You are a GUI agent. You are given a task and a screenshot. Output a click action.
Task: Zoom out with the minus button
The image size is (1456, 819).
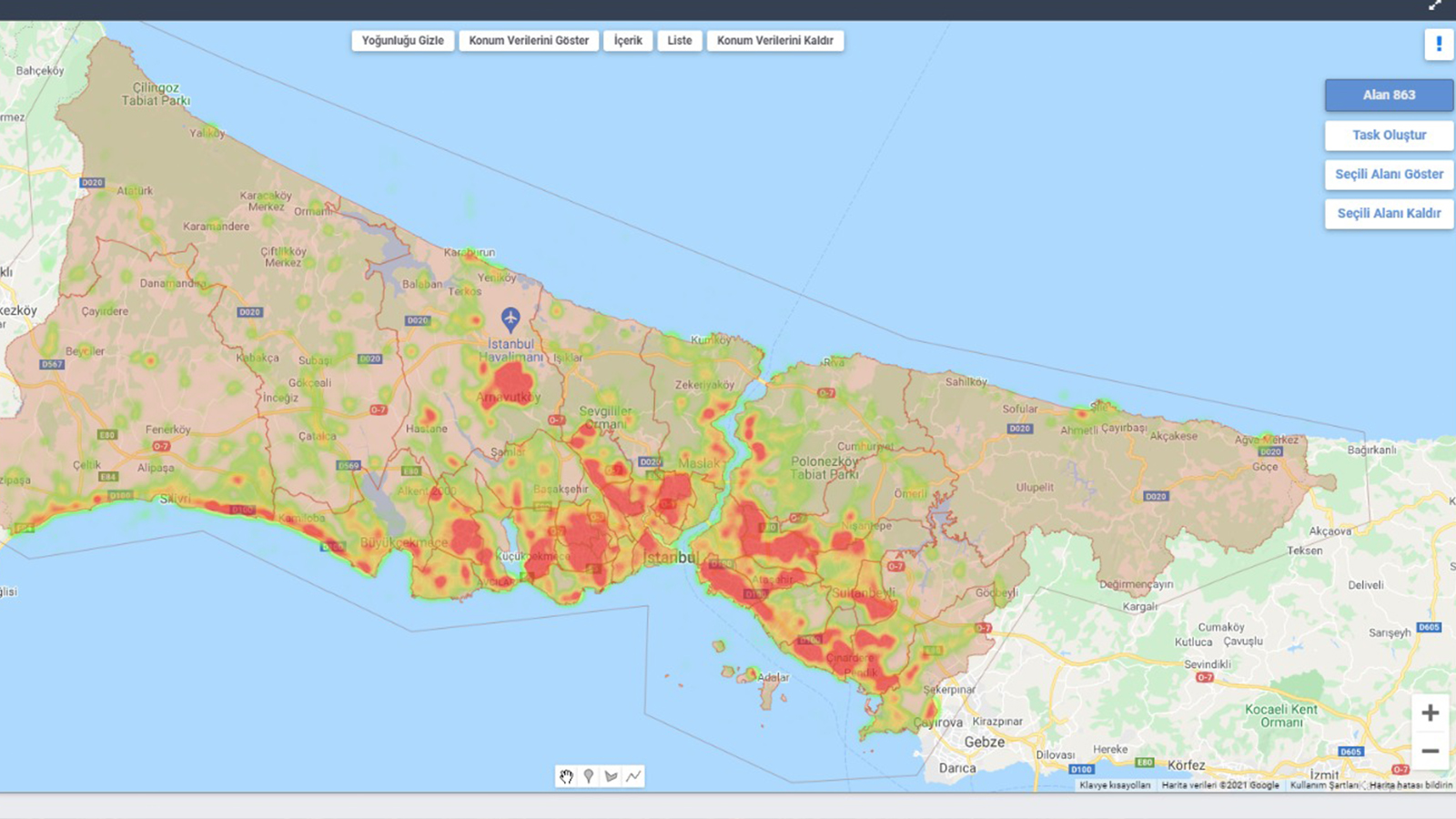[1431, 751]
